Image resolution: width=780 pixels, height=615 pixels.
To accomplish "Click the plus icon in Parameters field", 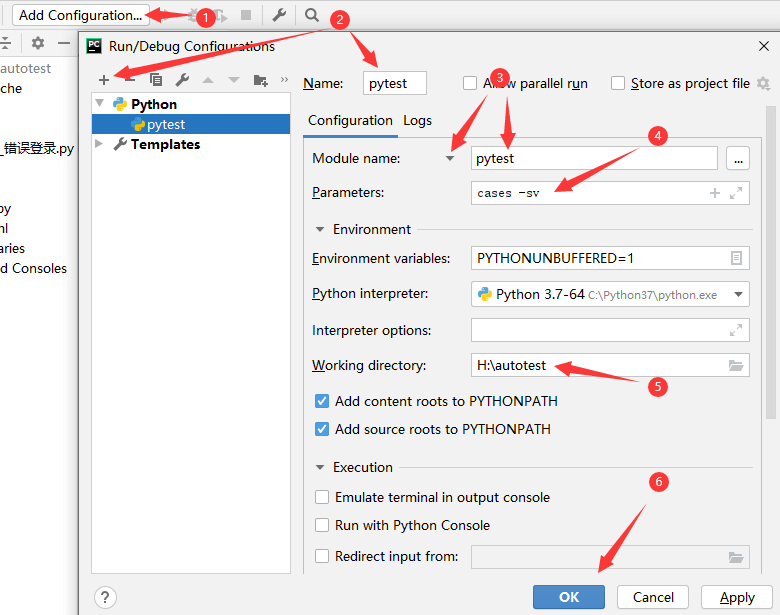I will tap(715, 193).
